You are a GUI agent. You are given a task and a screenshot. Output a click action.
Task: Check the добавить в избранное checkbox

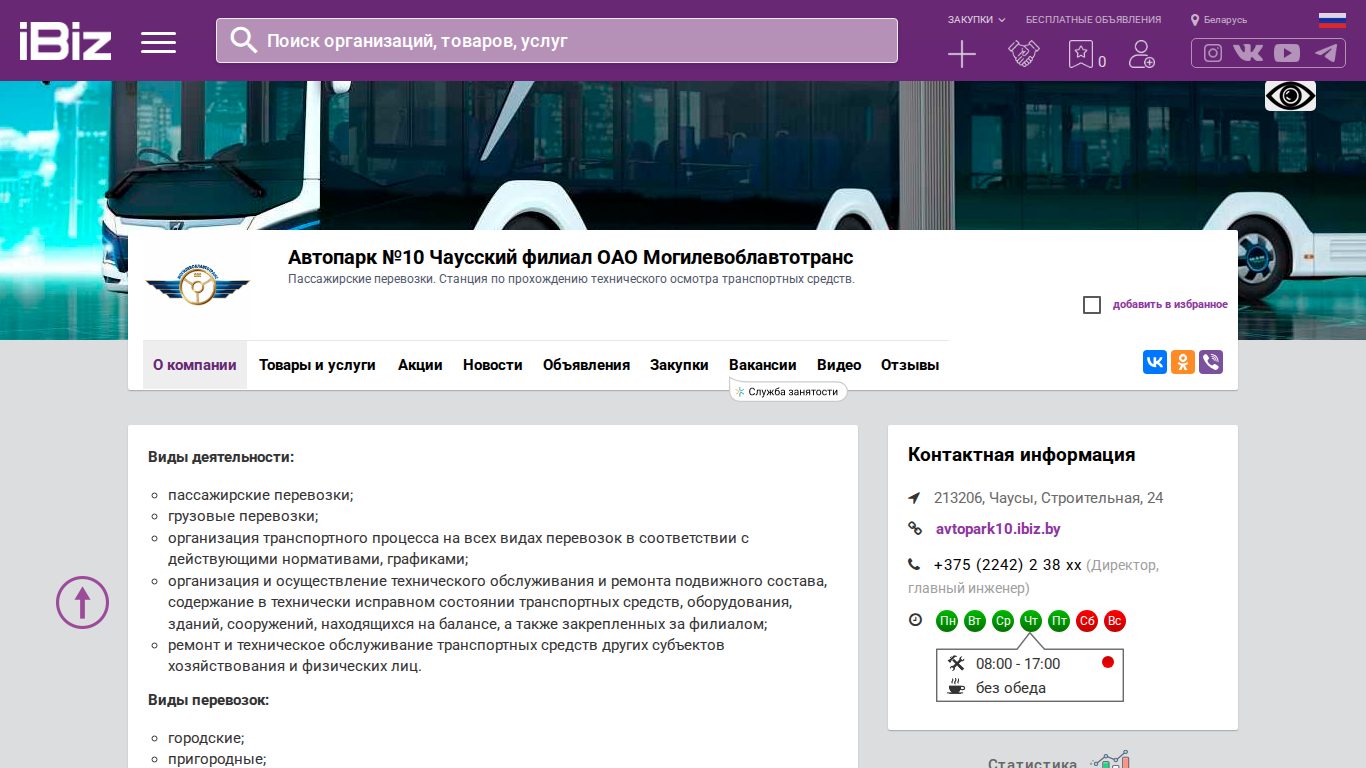(x=1092, y=305)
